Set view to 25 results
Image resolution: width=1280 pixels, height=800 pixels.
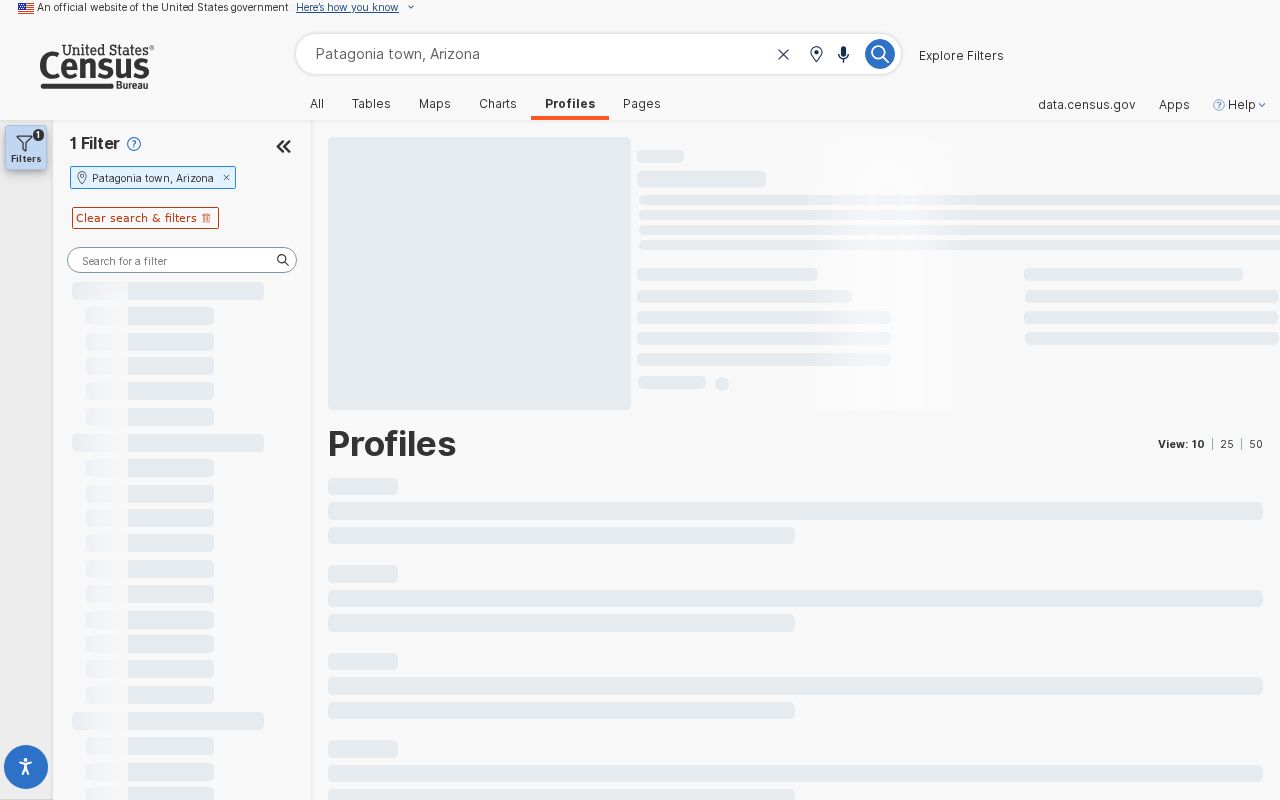tap(1227, 444)
